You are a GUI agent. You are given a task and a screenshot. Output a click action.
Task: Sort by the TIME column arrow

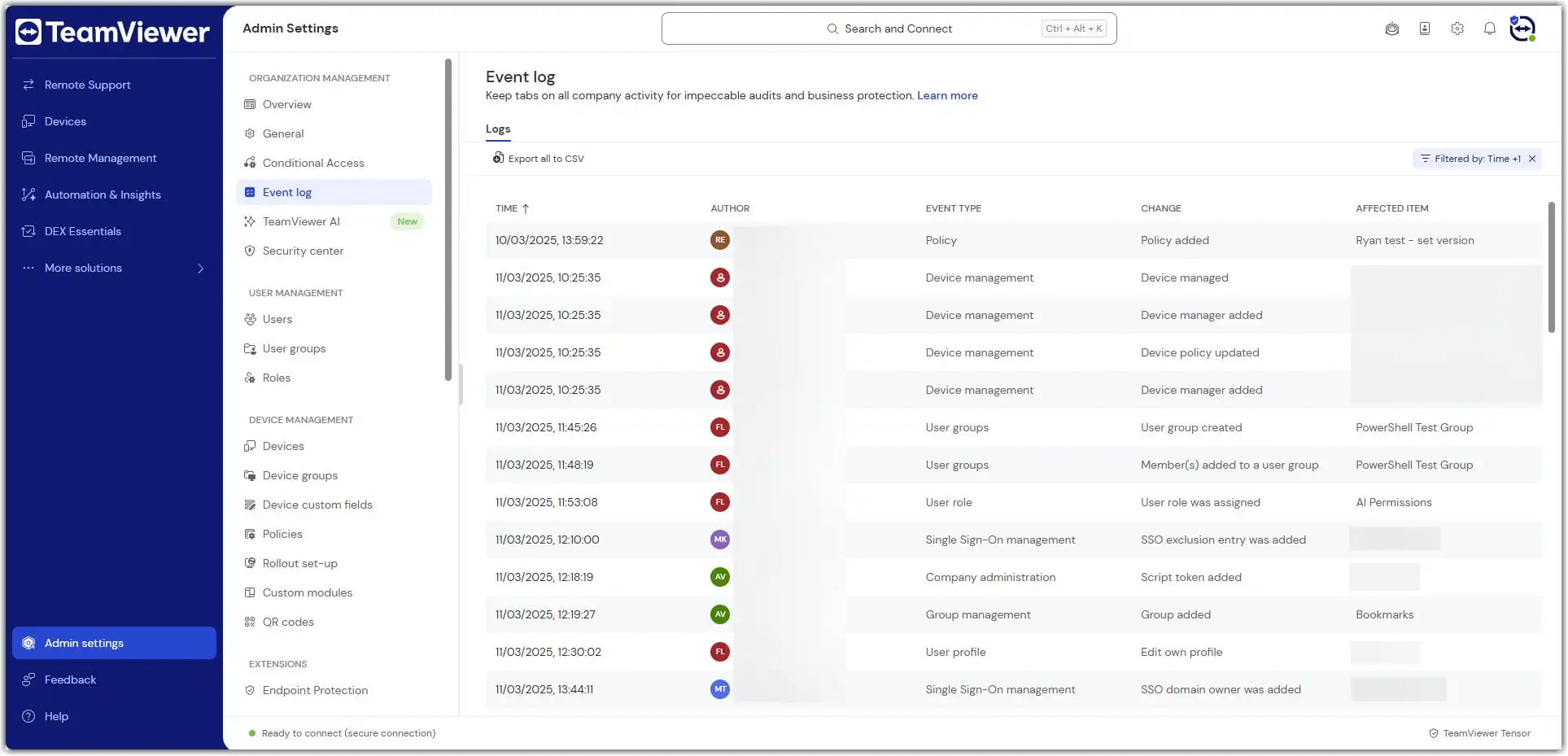pos(526,208)
